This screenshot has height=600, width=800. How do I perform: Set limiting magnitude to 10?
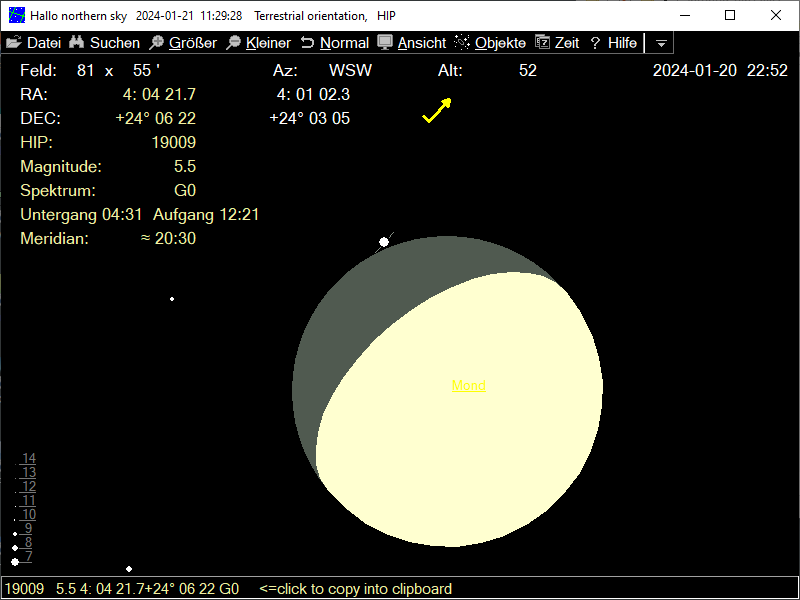(29, 515)
